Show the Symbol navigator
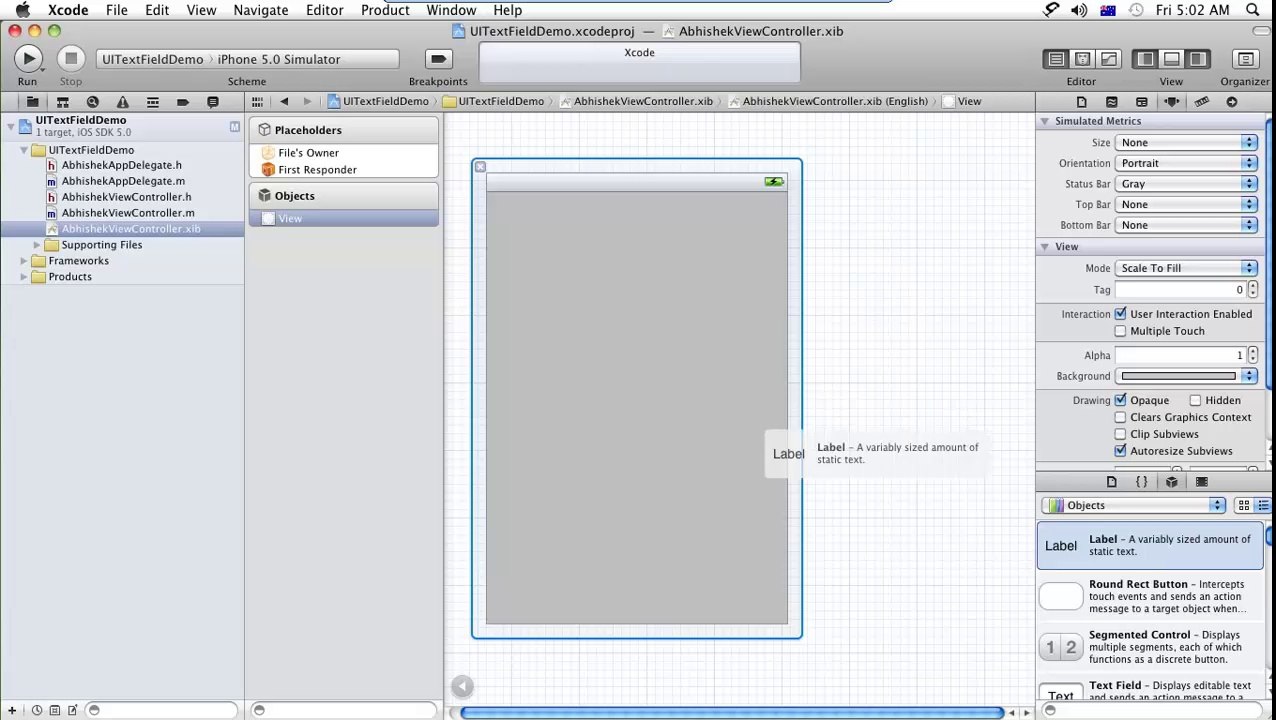Image resolution: width=1276 pixels, height=720 pixels. click(62, 101)
